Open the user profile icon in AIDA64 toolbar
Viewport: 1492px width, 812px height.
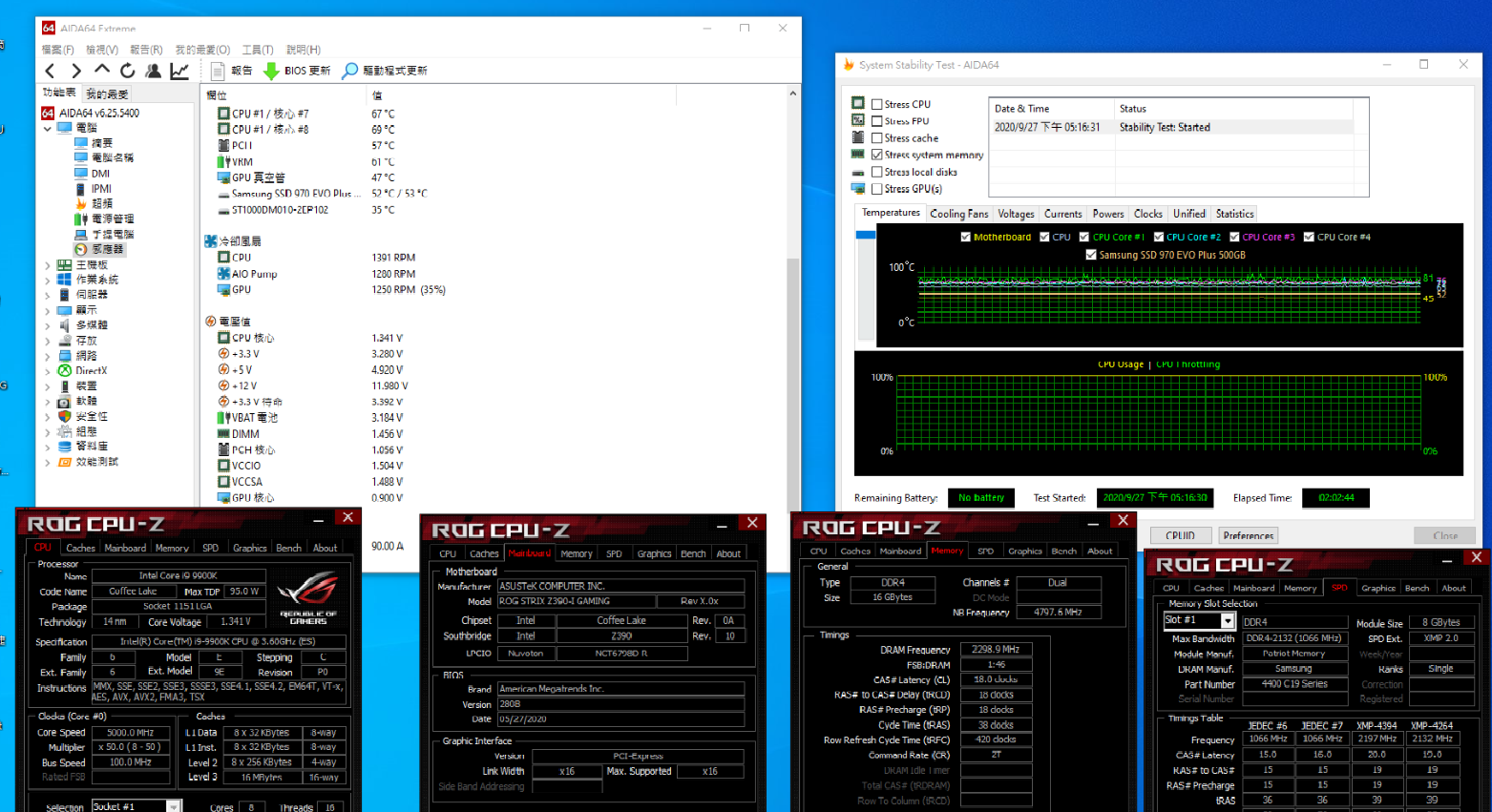coord(153,71)
